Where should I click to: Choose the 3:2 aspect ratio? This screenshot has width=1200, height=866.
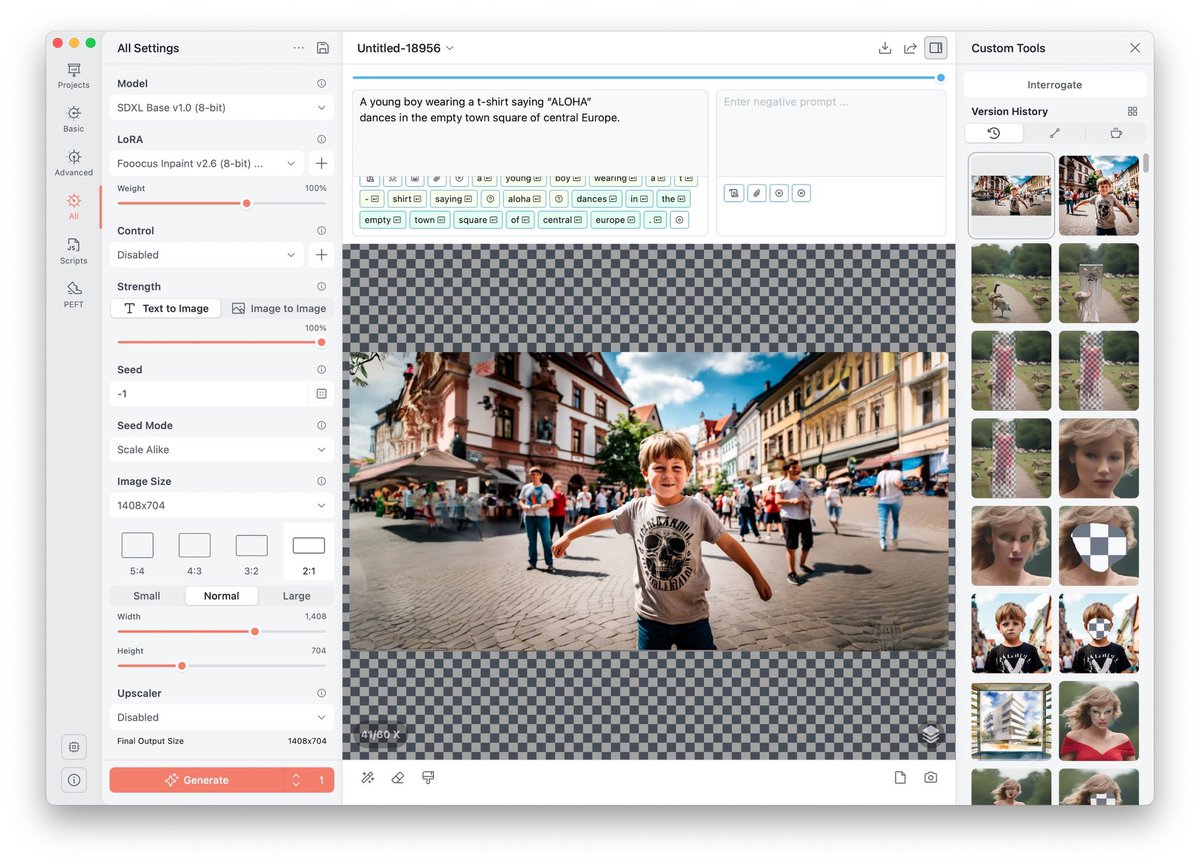pyautogui.click(x=251, y=553)
